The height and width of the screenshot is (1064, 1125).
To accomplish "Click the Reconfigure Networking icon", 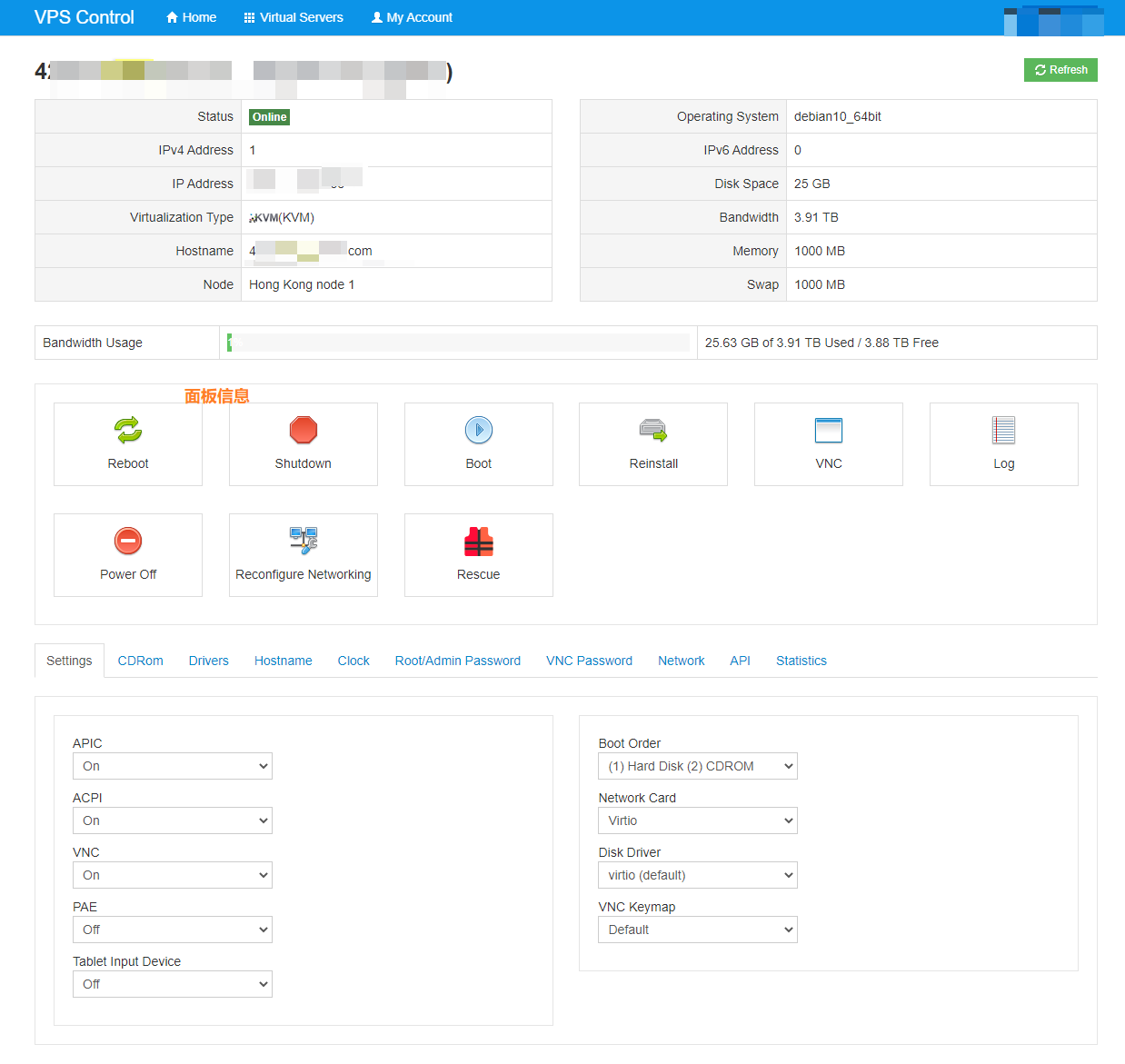I will [x=304, y=541].
